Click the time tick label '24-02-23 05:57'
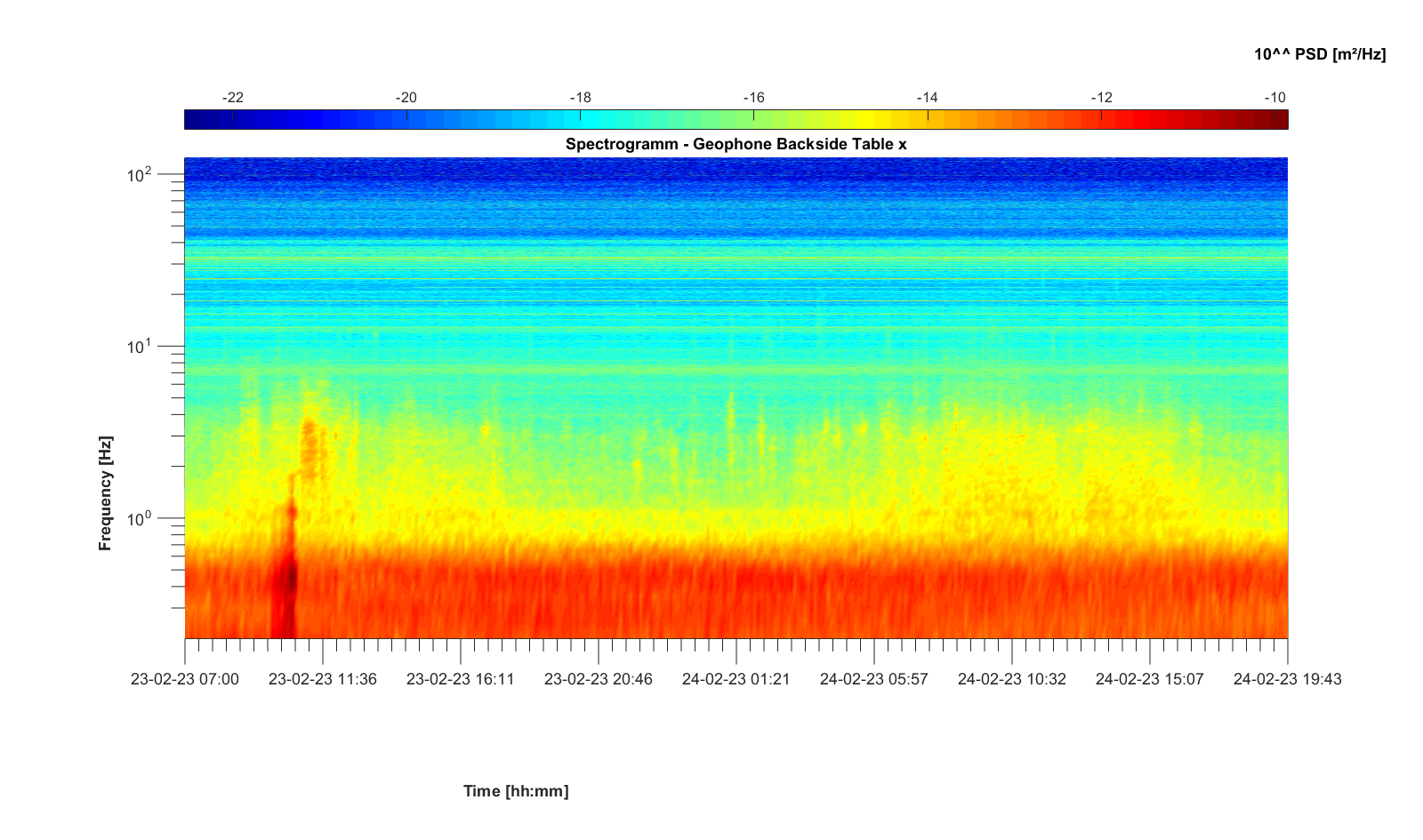Viewport: 1423px width, 840px height. (x=874, y=679)
